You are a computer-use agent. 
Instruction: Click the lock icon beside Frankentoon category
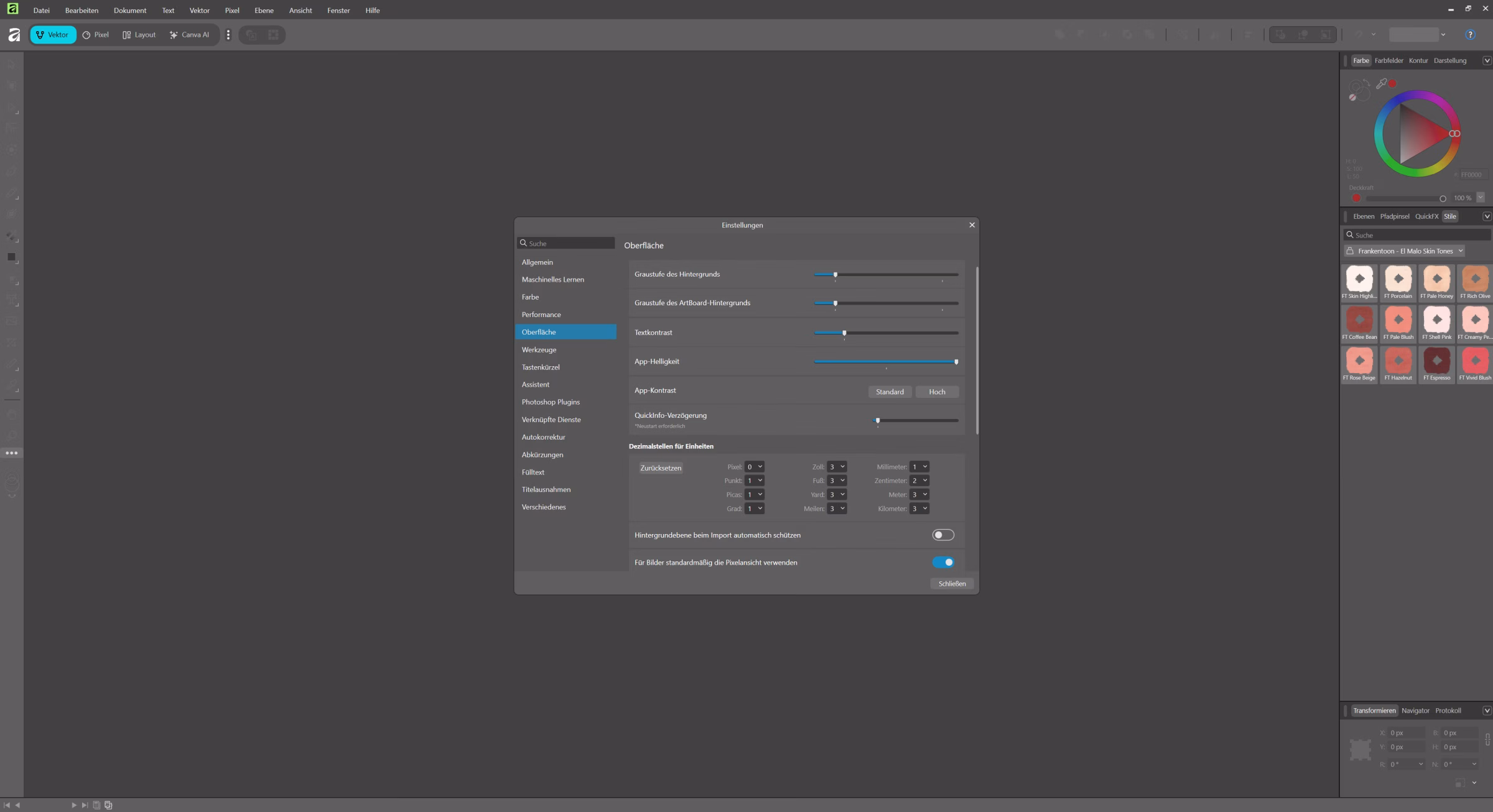click(1350, 251)
